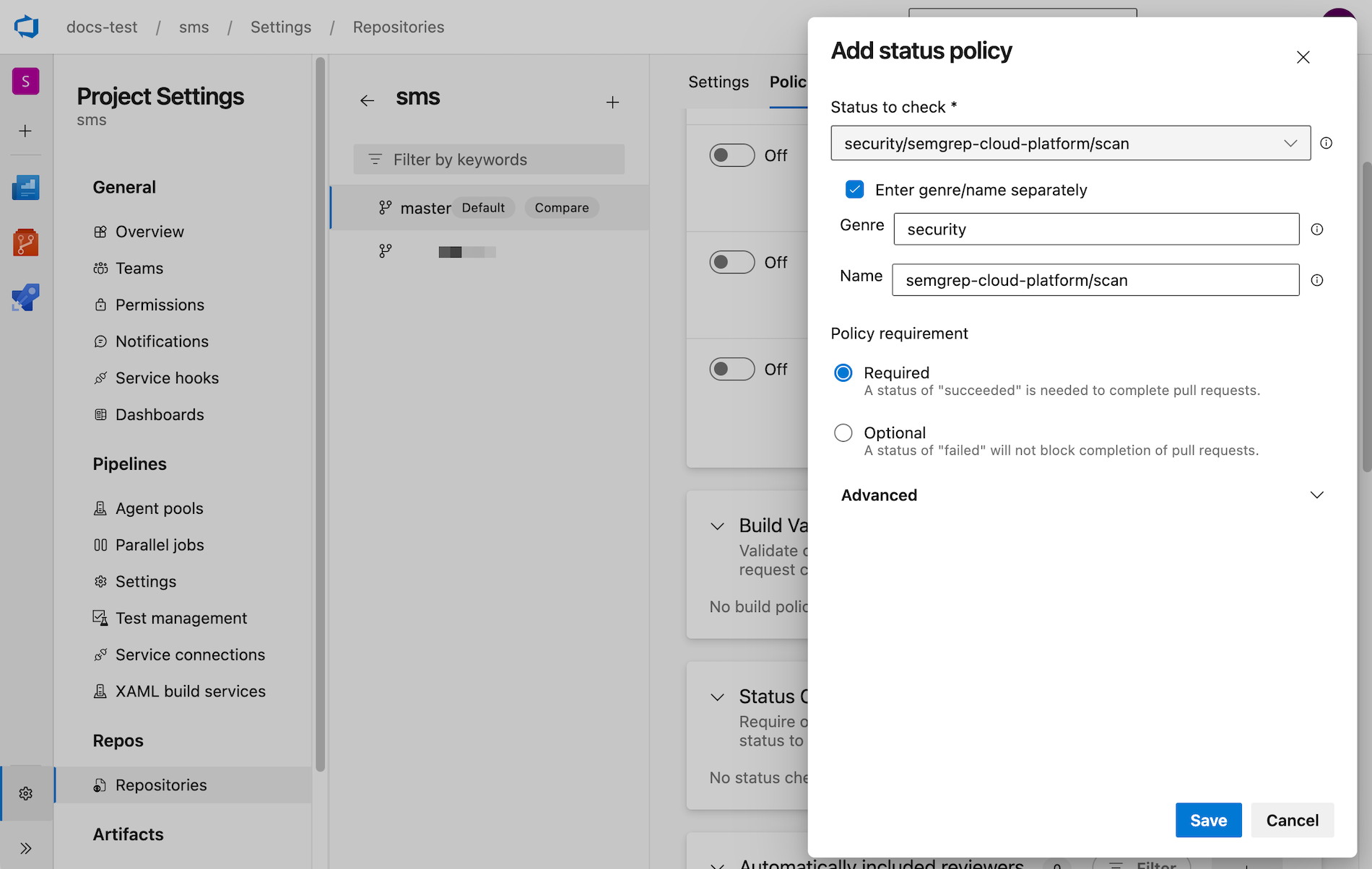This screenshot has width=1372, height=869.
Task: Cancel the Add status policy dialog
Action: (1292, 820)
